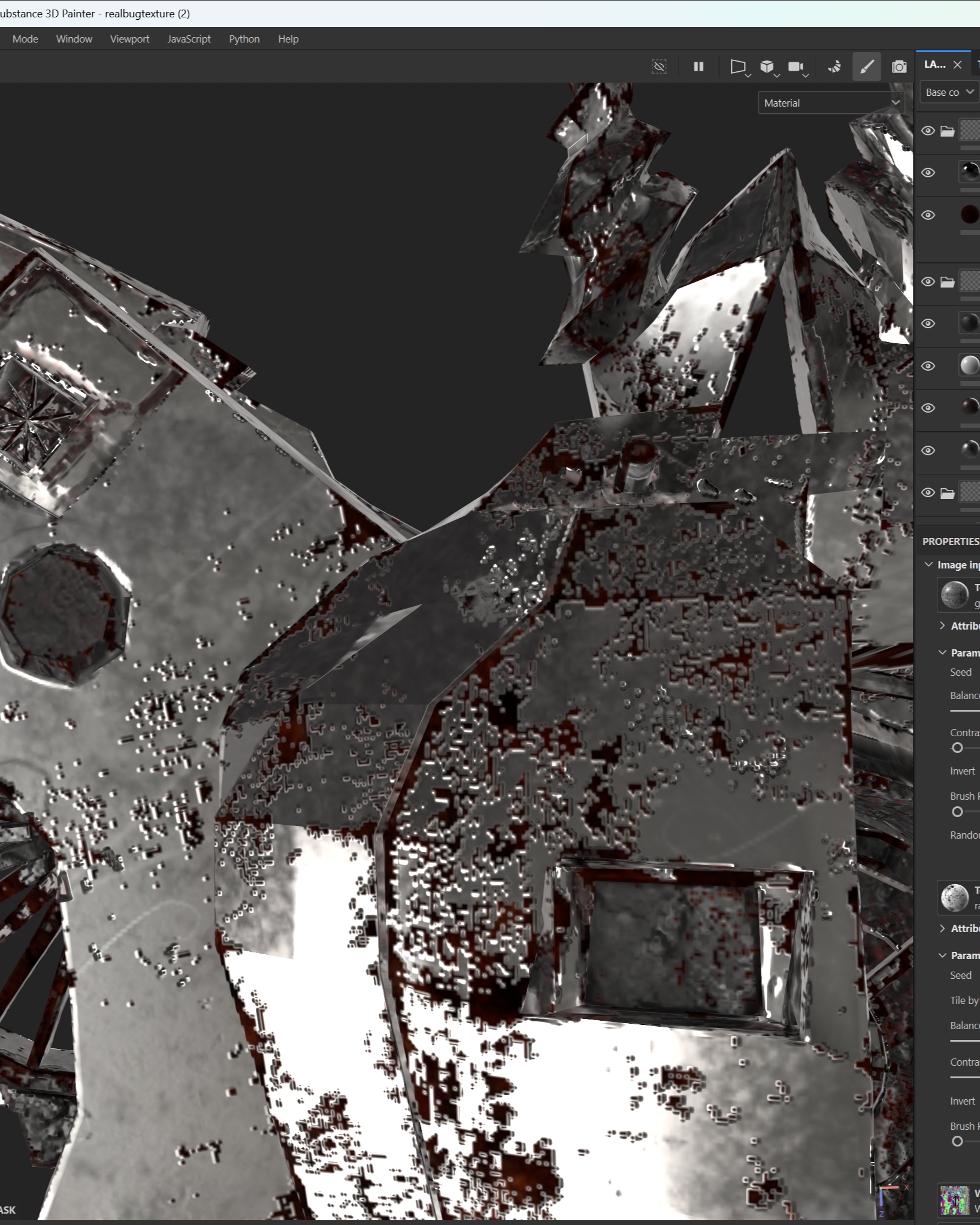Hide the bottom folder group layer

[x=928, y=492]
